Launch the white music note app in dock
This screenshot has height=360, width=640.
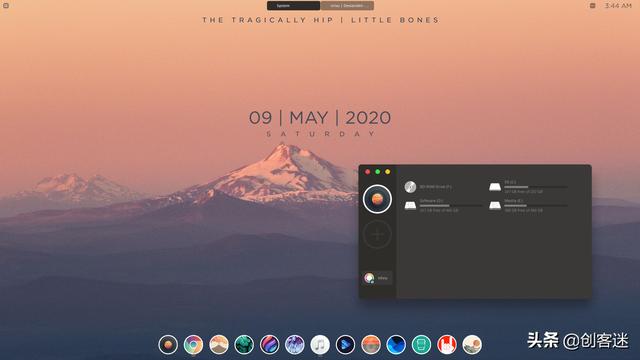(x=320, y=344)
